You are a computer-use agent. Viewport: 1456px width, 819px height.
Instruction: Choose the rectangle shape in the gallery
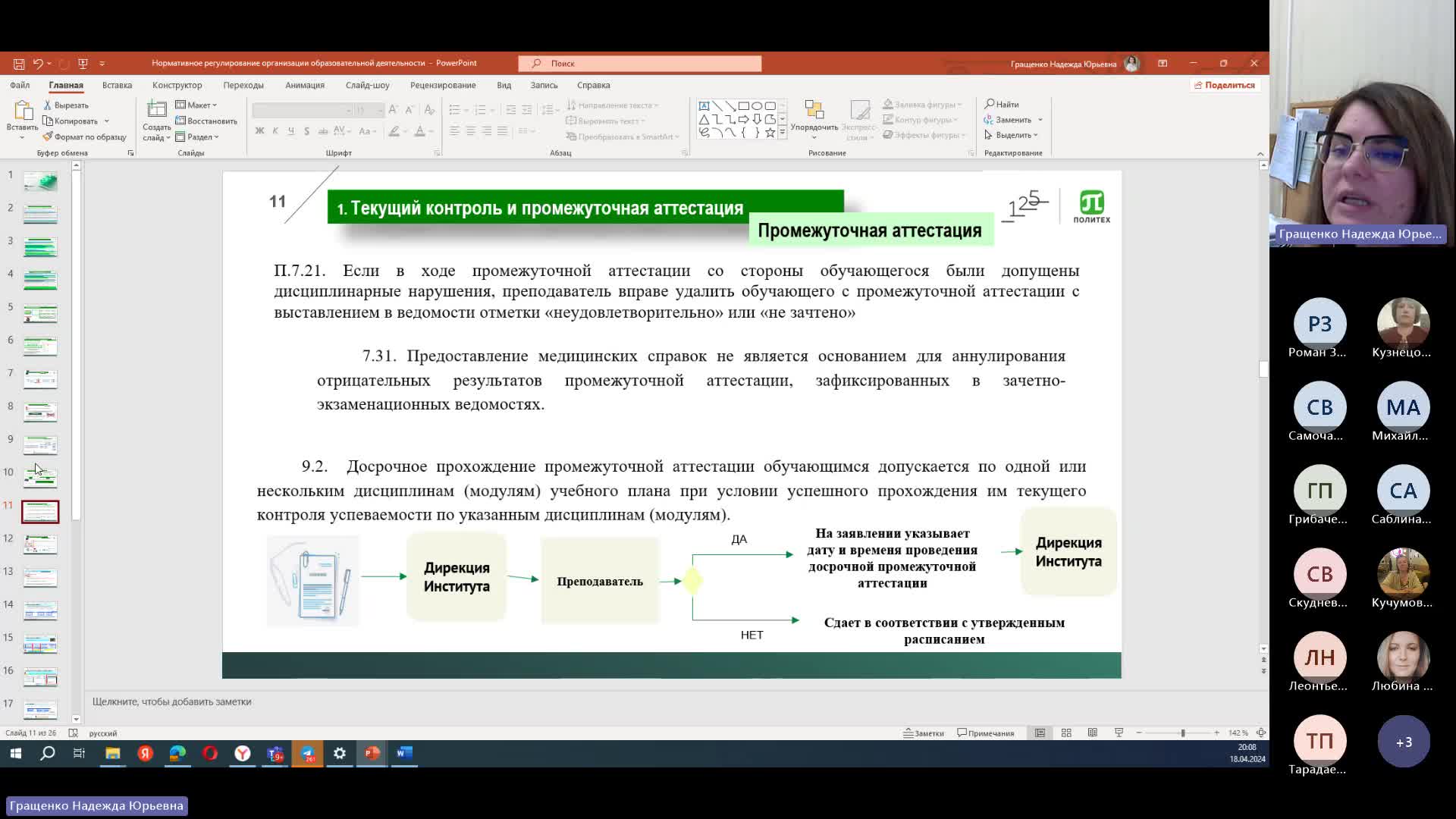743,106
